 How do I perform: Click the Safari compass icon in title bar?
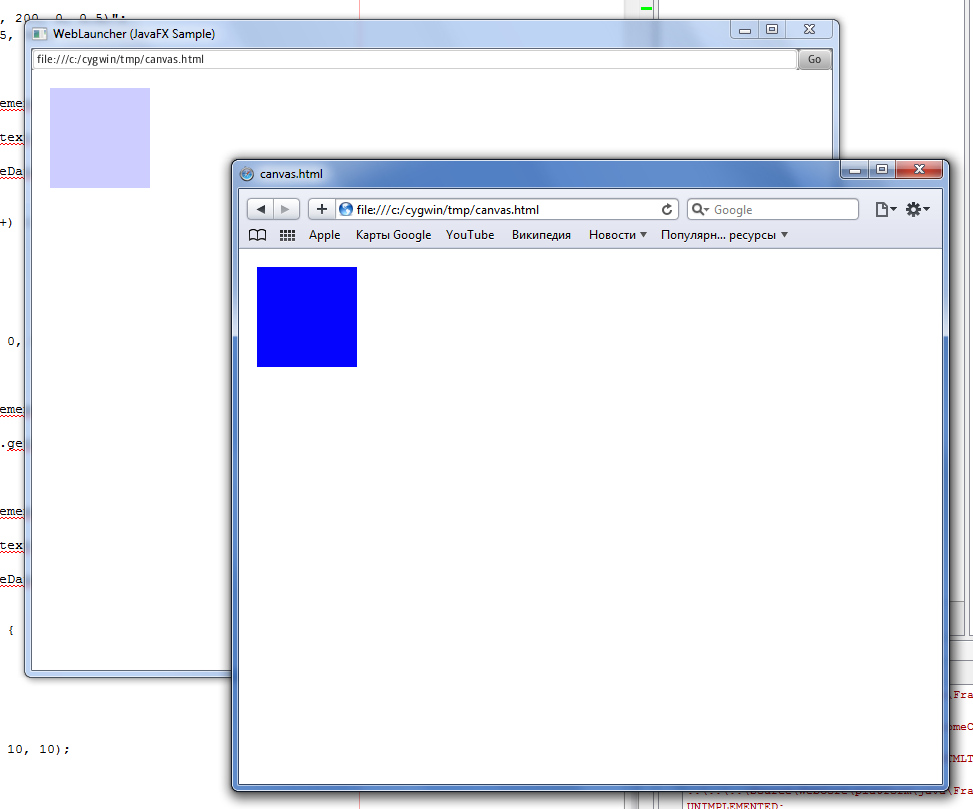pyautogui.click(x=247, y=173)
